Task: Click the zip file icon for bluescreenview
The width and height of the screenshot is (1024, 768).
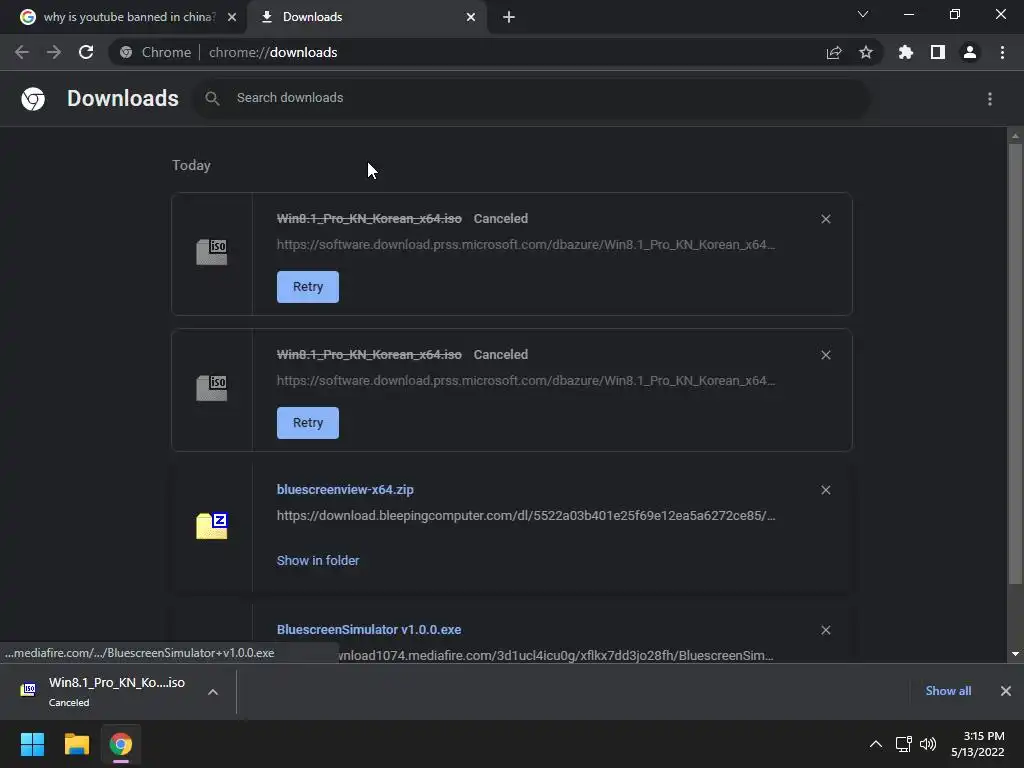Action: coord(212,526)
